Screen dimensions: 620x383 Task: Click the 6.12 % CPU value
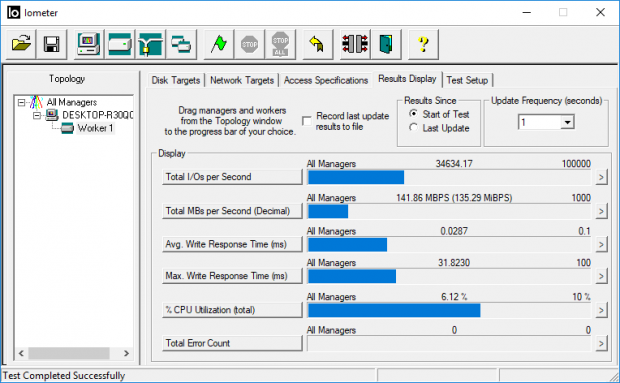[454, 297]
